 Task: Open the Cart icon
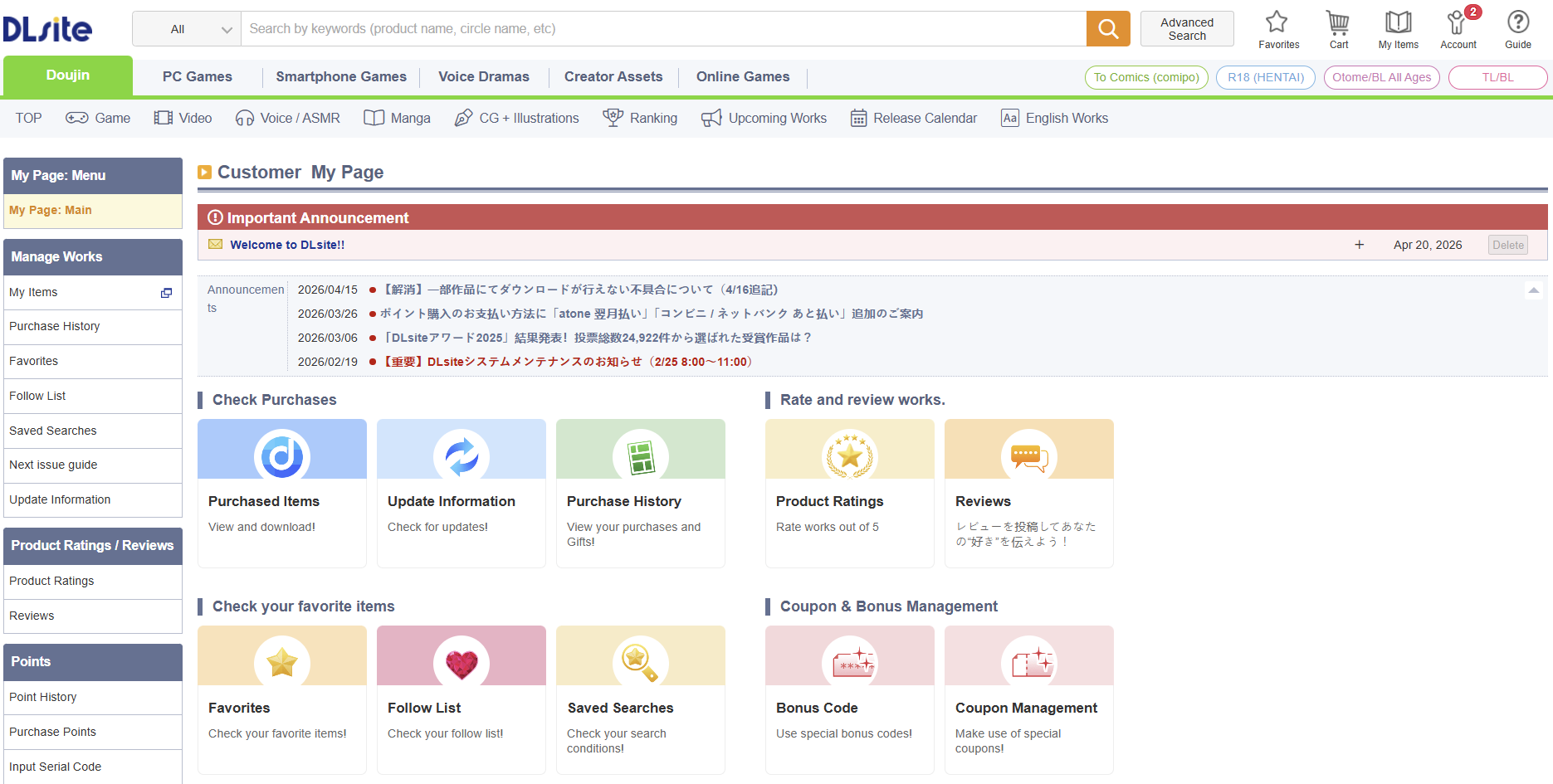point(1338,30)
